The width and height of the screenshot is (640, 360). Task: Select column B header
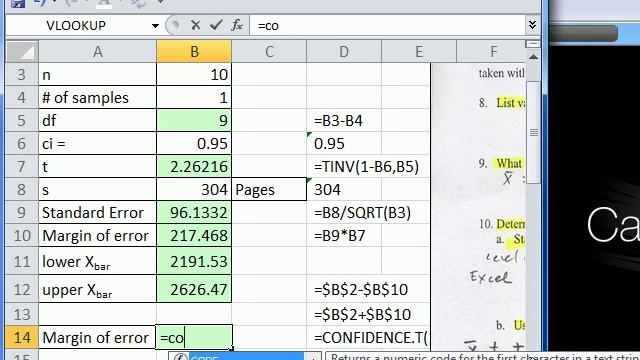[x=194, y=51]
